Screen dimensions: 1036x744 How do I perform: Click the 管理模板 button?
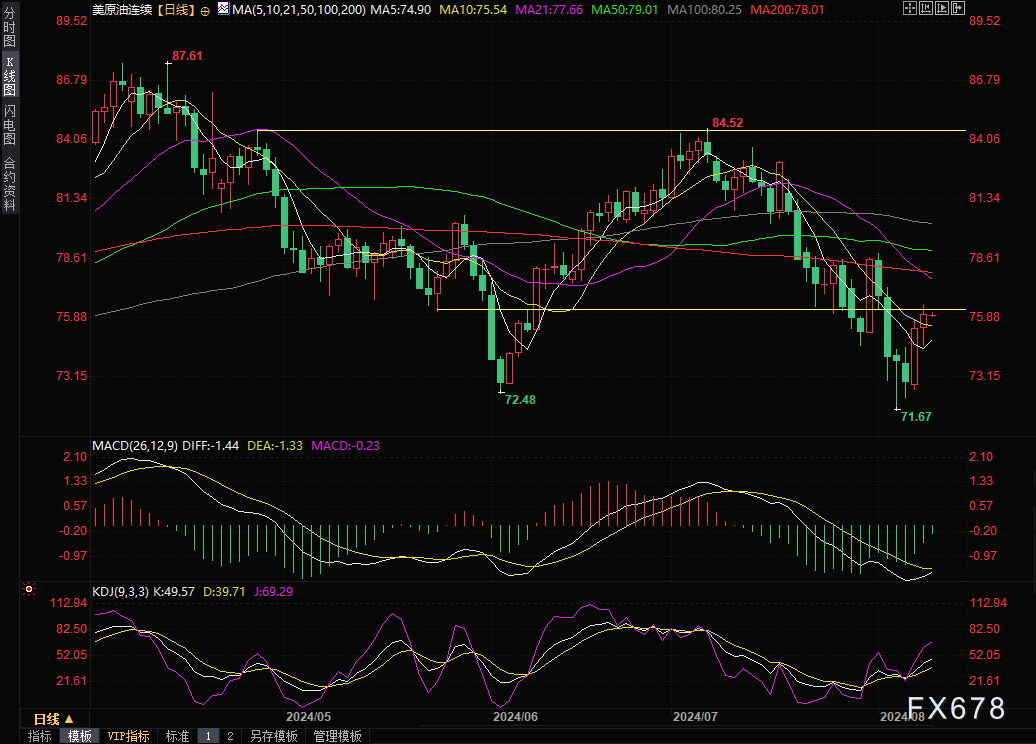337,736
